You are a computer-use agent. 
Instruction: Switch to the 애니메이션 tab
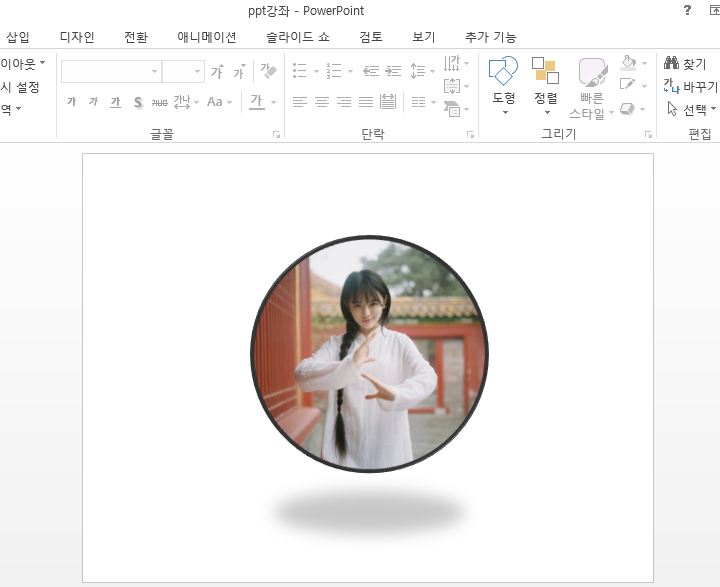[207, 37]
